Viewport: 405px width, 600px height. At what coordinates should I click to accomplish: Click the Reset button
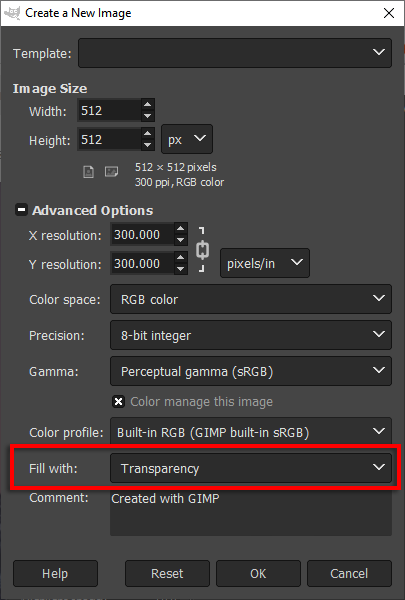[x=167, y=573]
